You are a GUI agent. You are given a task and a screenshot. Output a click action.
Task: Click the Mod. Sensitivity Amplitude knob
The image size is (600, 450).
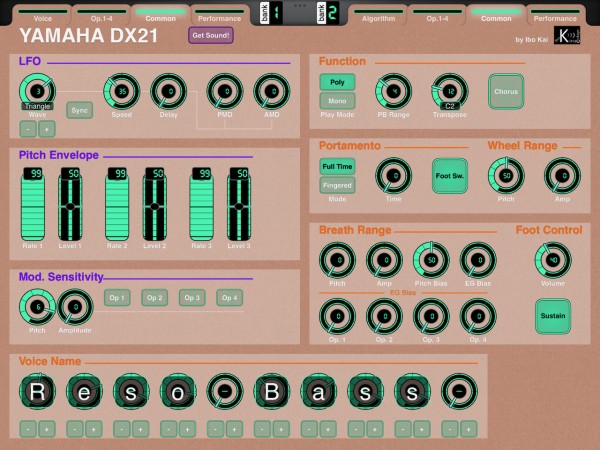pos(75,307)
